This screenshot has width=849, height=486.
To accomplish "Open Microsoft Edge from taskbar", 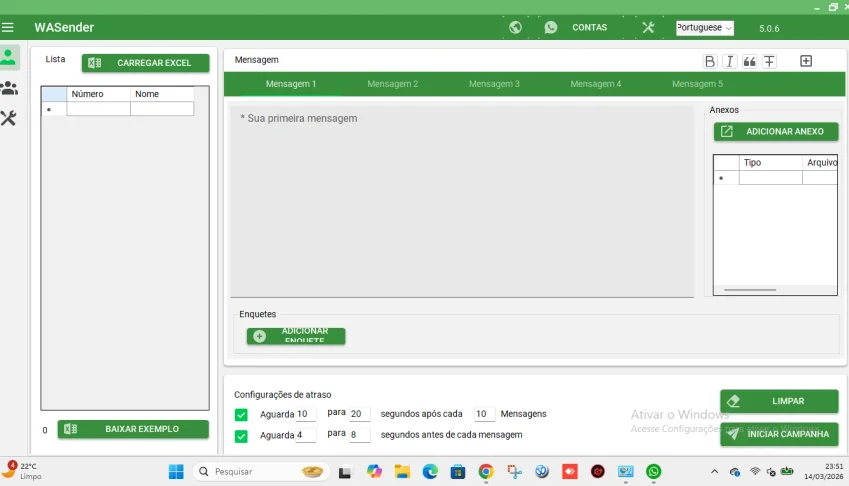I will [430, 472].
